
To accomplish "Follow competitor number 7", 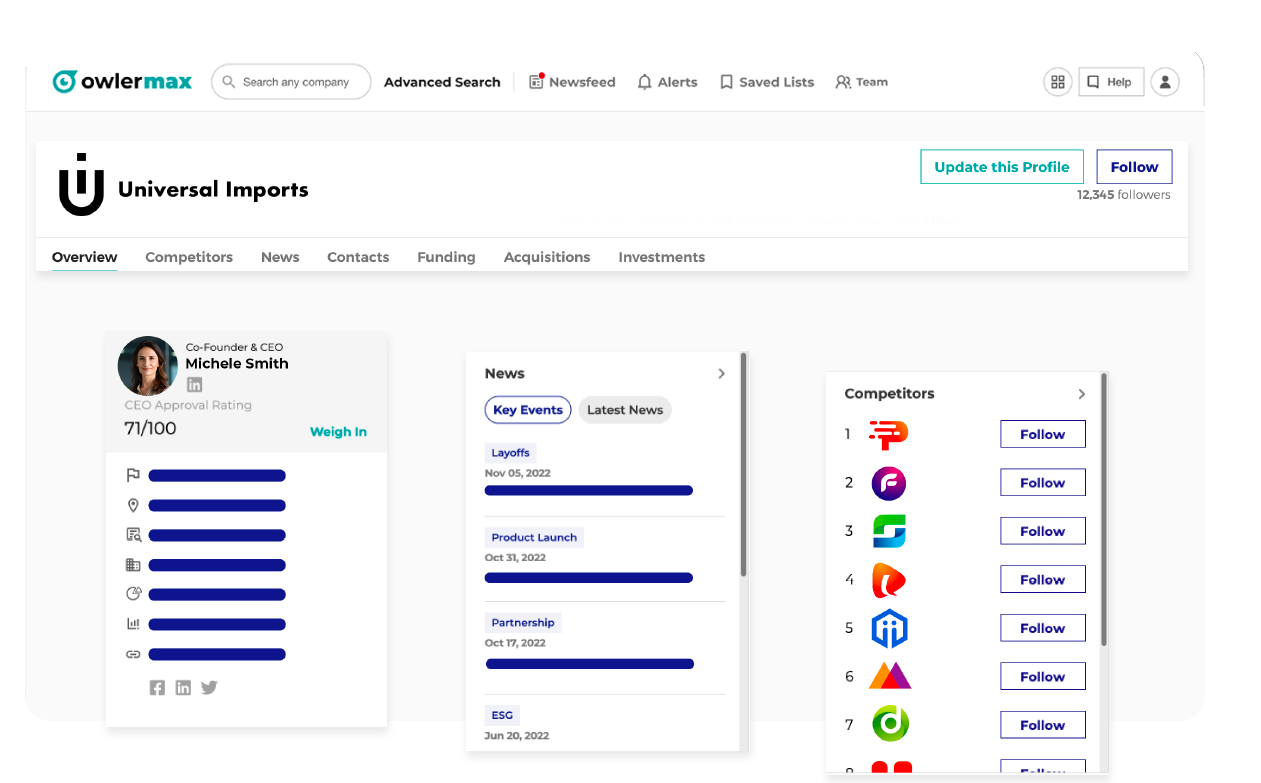I will (x=1043, y=725).
